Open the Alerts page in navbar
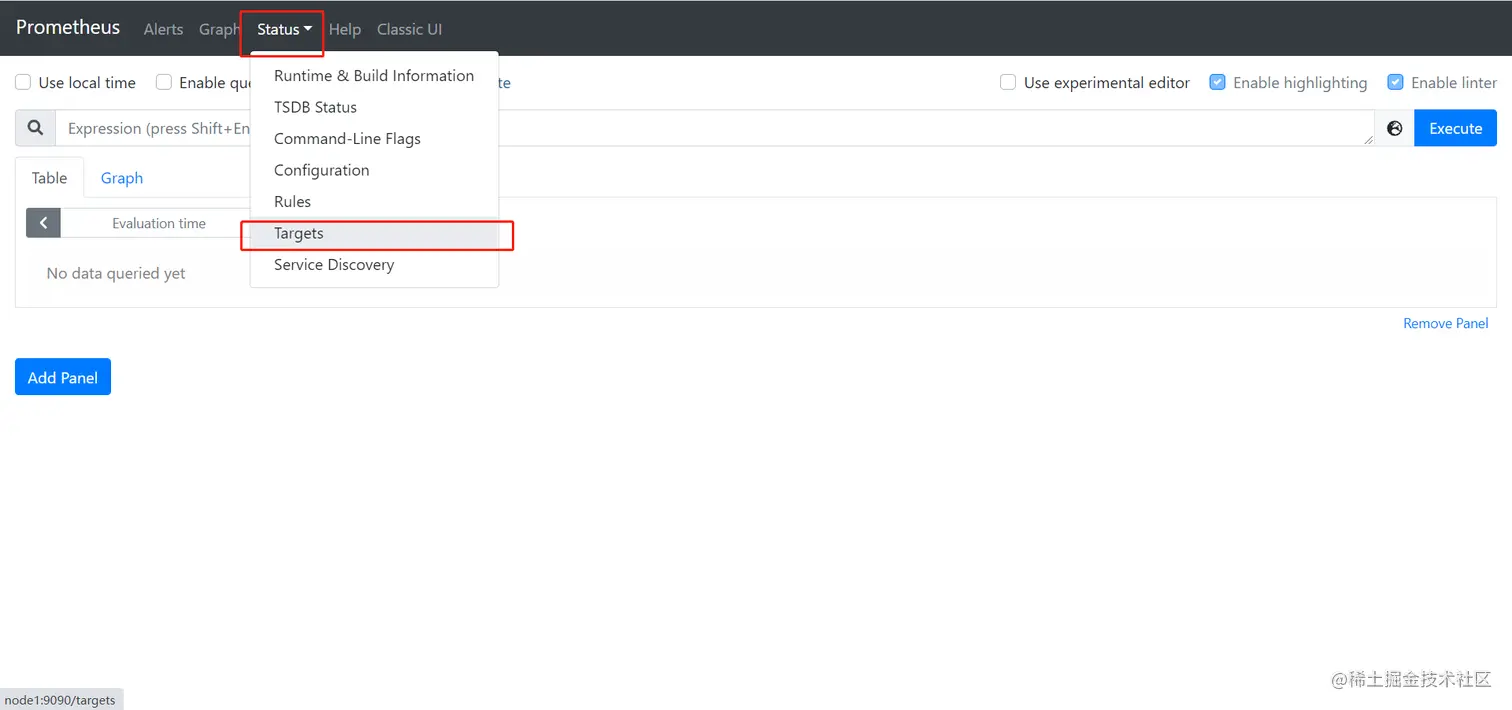 click(x=163, y=29)
